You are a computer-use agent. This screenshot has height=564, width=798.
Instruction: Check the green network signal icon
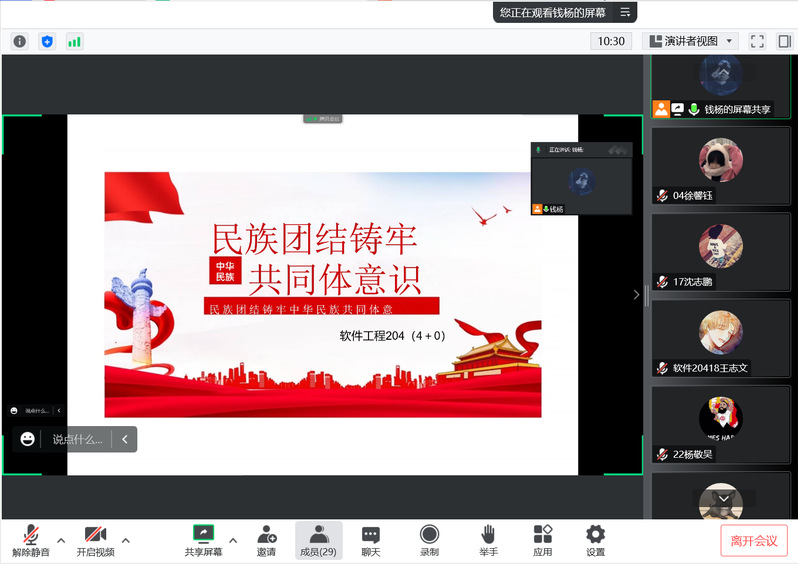[74, 41]
